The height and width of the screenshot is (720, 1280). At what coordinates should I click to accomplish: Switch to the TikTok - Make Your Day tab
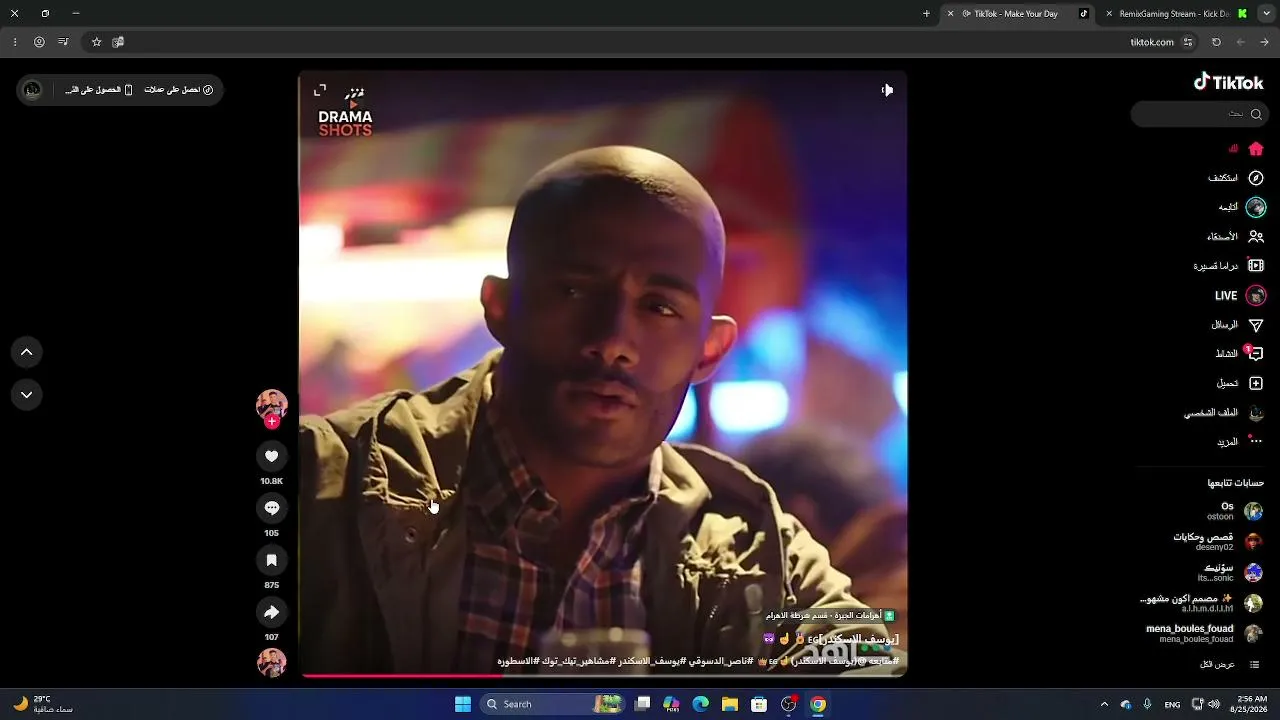(x=1017, y=14)
